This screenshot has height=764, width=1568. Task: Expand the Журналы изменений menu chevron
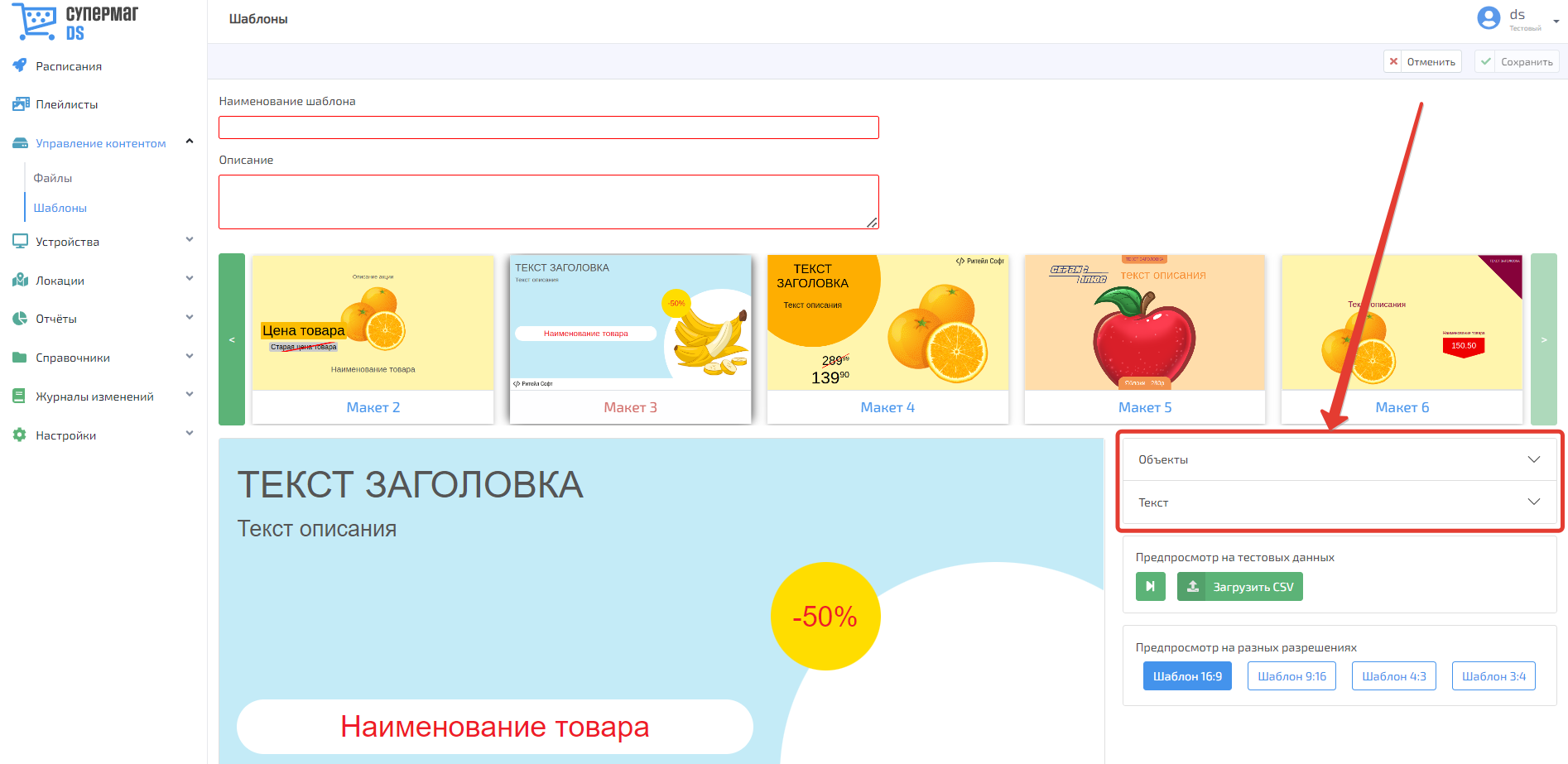coord(190,395)
